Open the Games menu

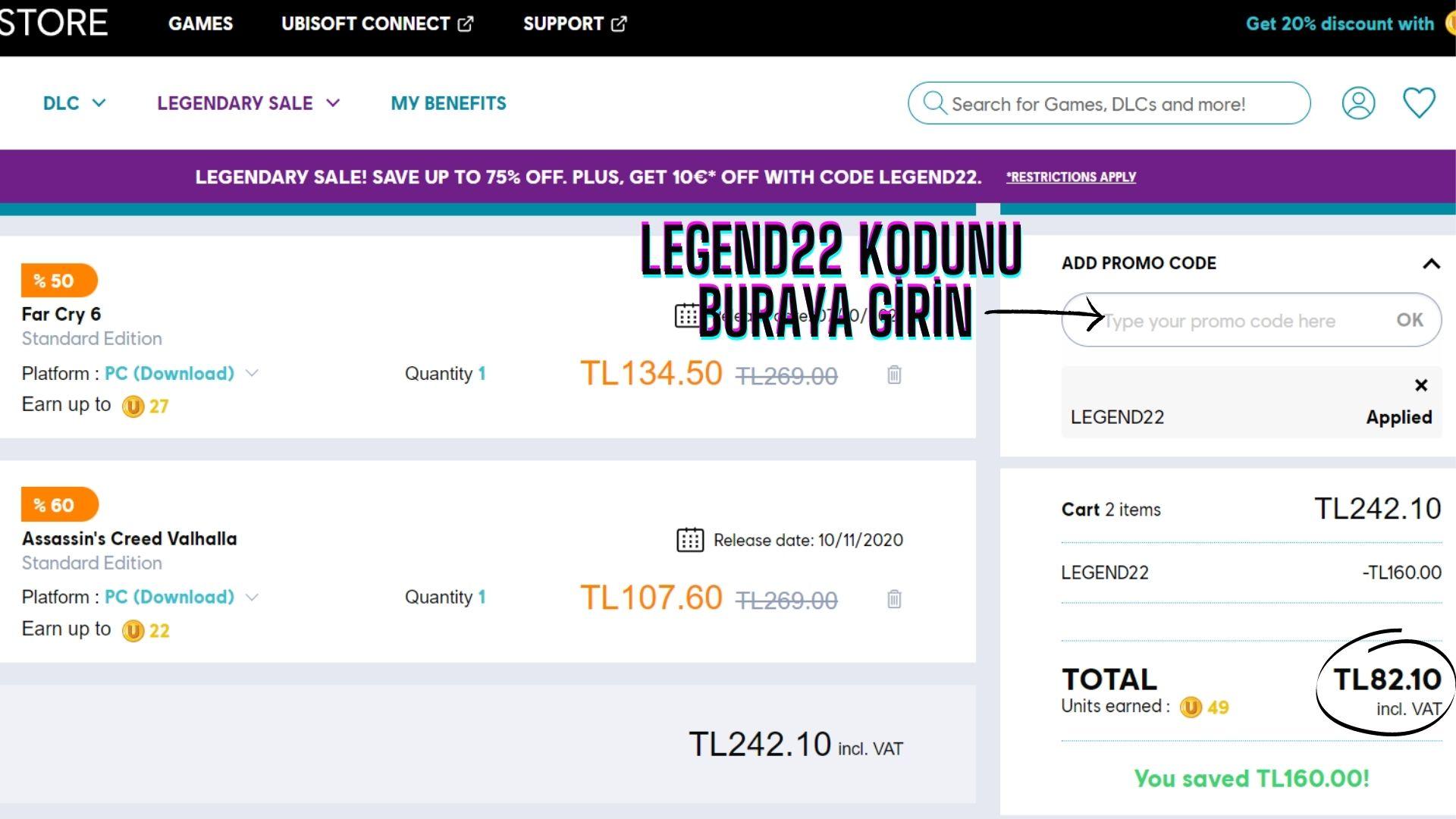point(200,24)
